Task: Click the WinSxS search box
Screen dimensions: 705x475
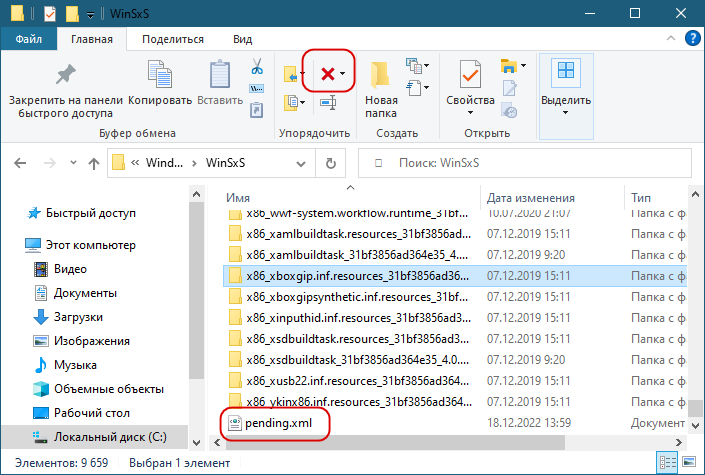Action: pyautogui.click(x=525, y=163)
